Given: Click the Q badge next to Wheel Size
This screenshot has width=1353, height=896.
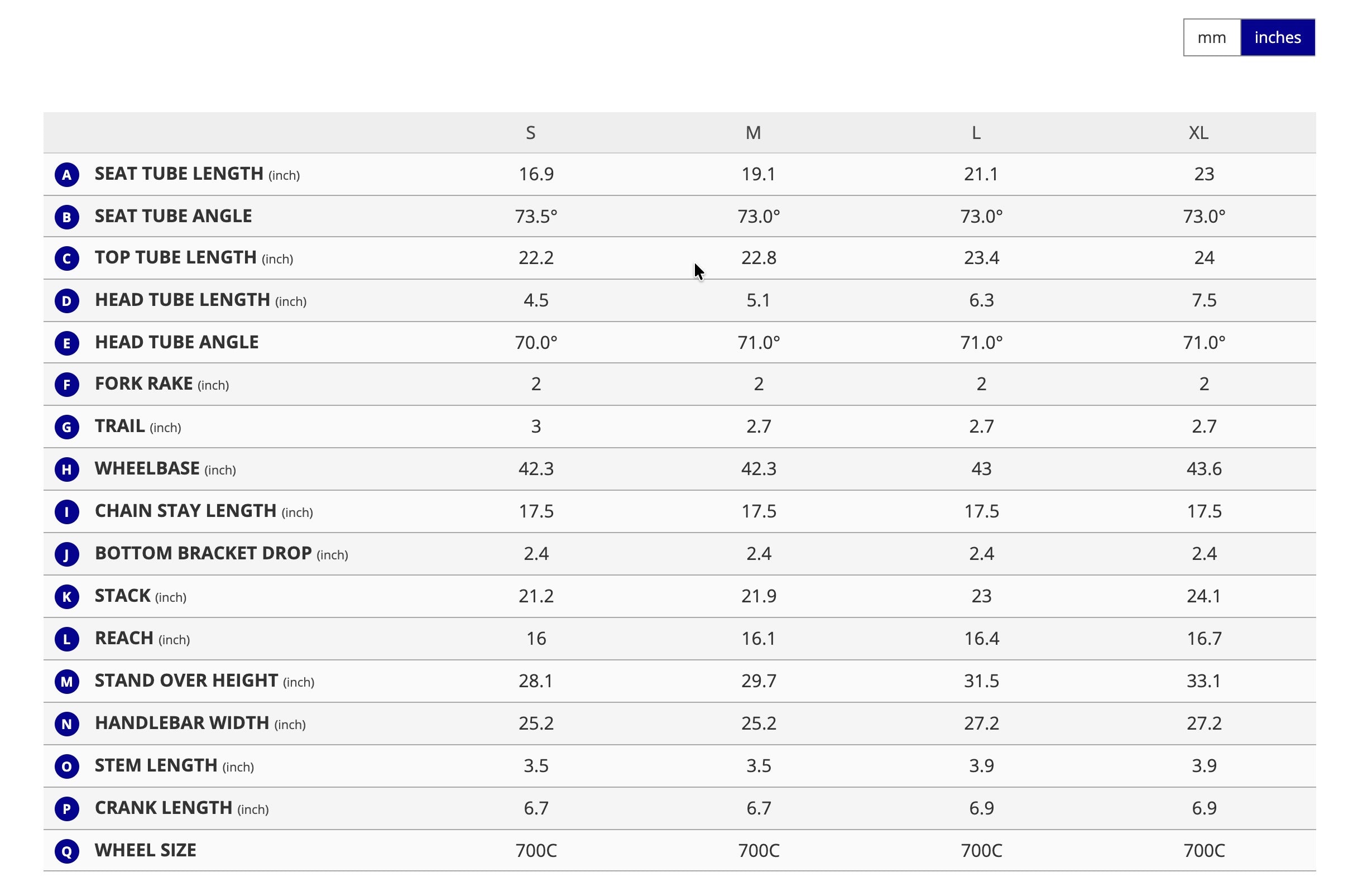Looking at the screenshot, I should point(67,851).
